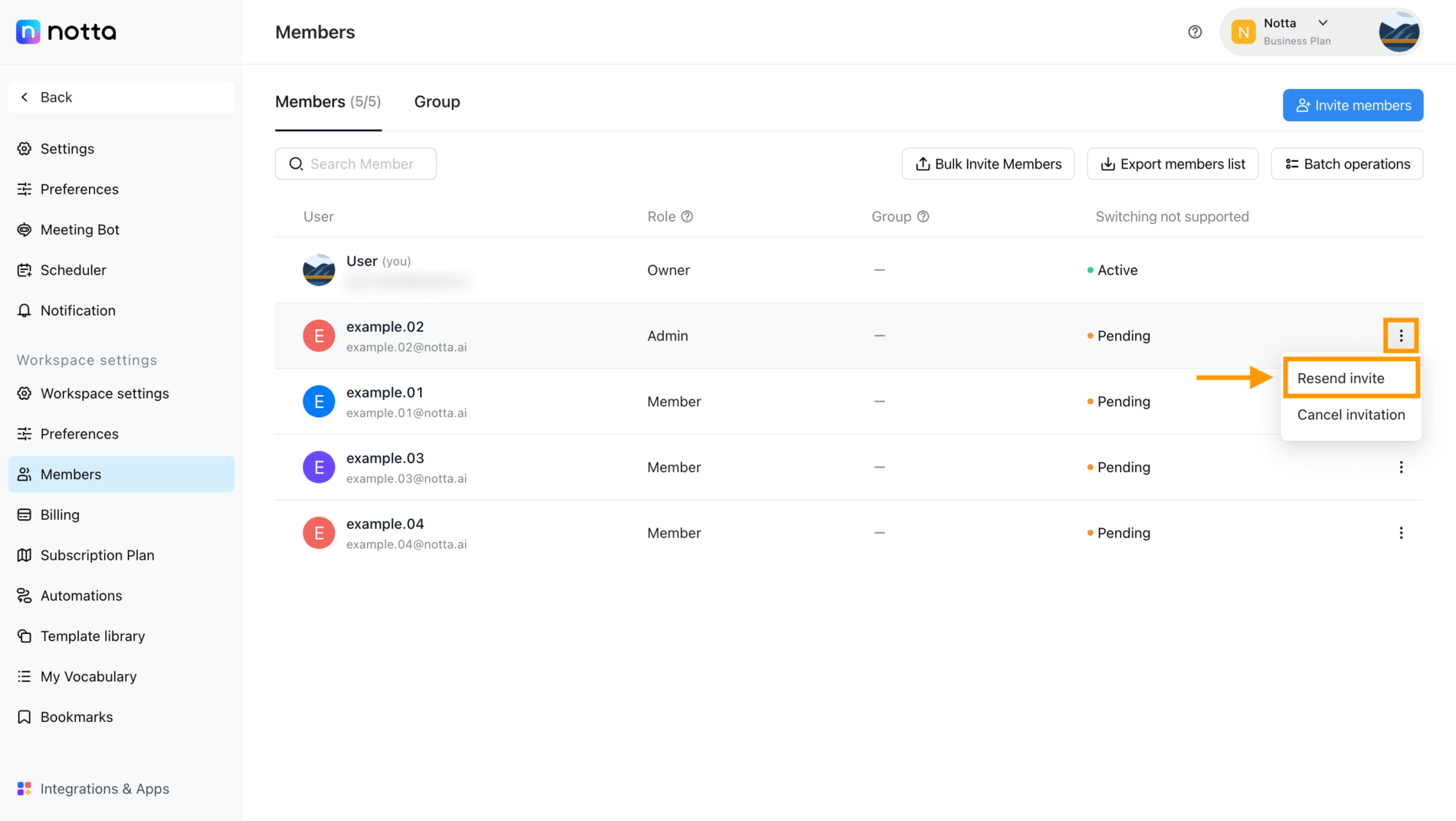Choose Cancel invitation from the menu
Screen dimensions: 1456x821
click(x=1351, y=415)
